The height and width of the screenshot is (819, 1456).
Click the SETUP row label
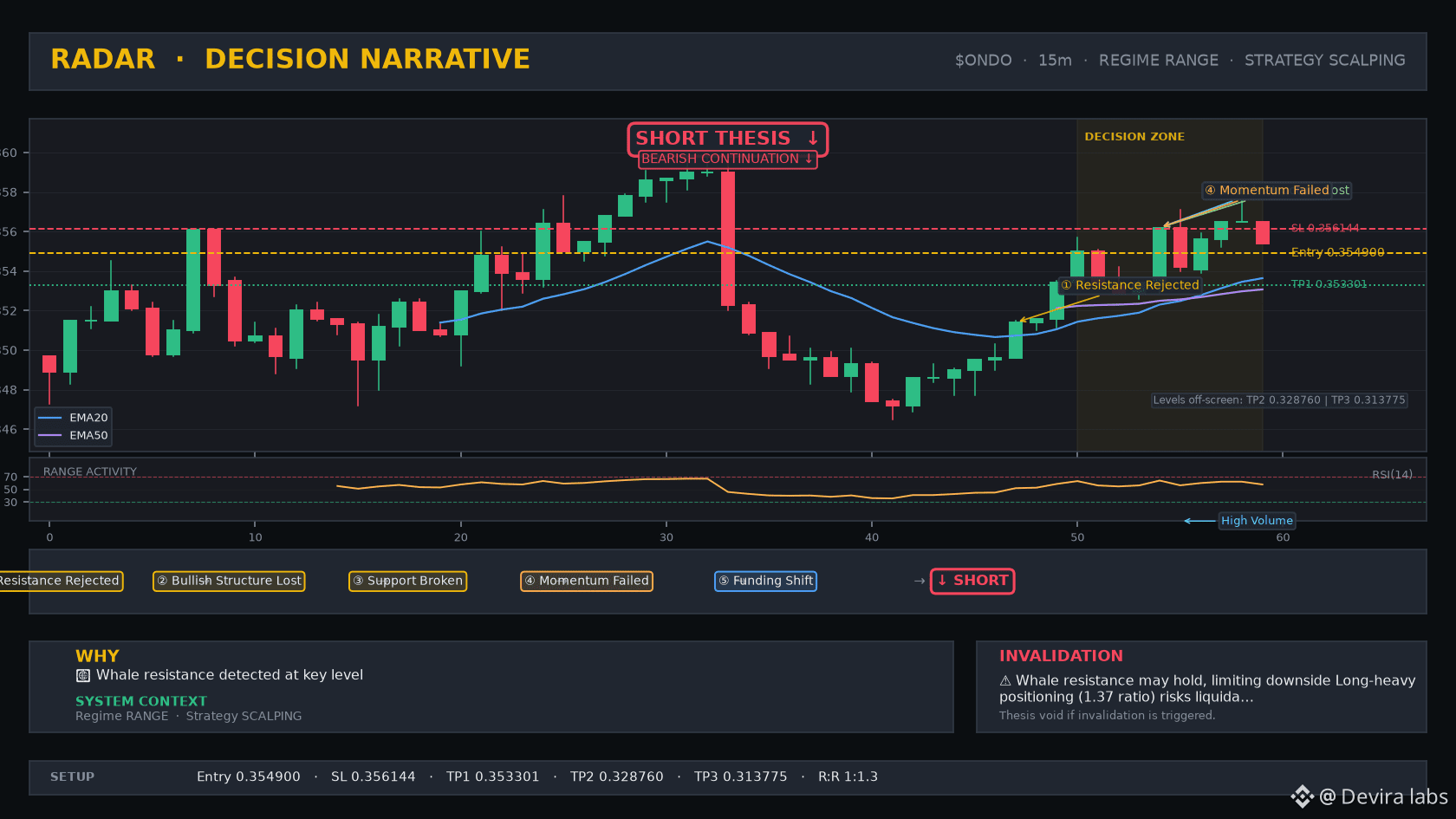point(73,777)
